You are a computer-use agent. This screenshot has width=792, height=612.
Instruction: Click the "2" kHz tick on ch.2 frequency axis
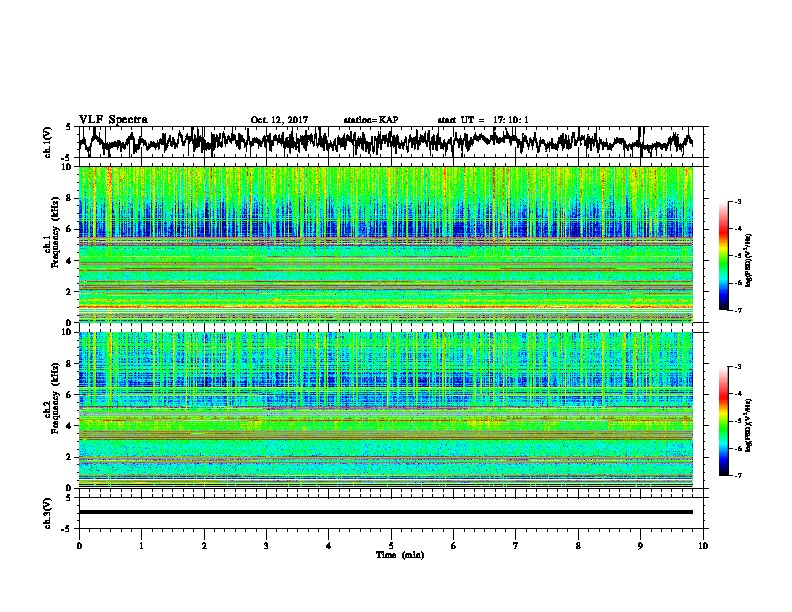[x=71, y=457]
